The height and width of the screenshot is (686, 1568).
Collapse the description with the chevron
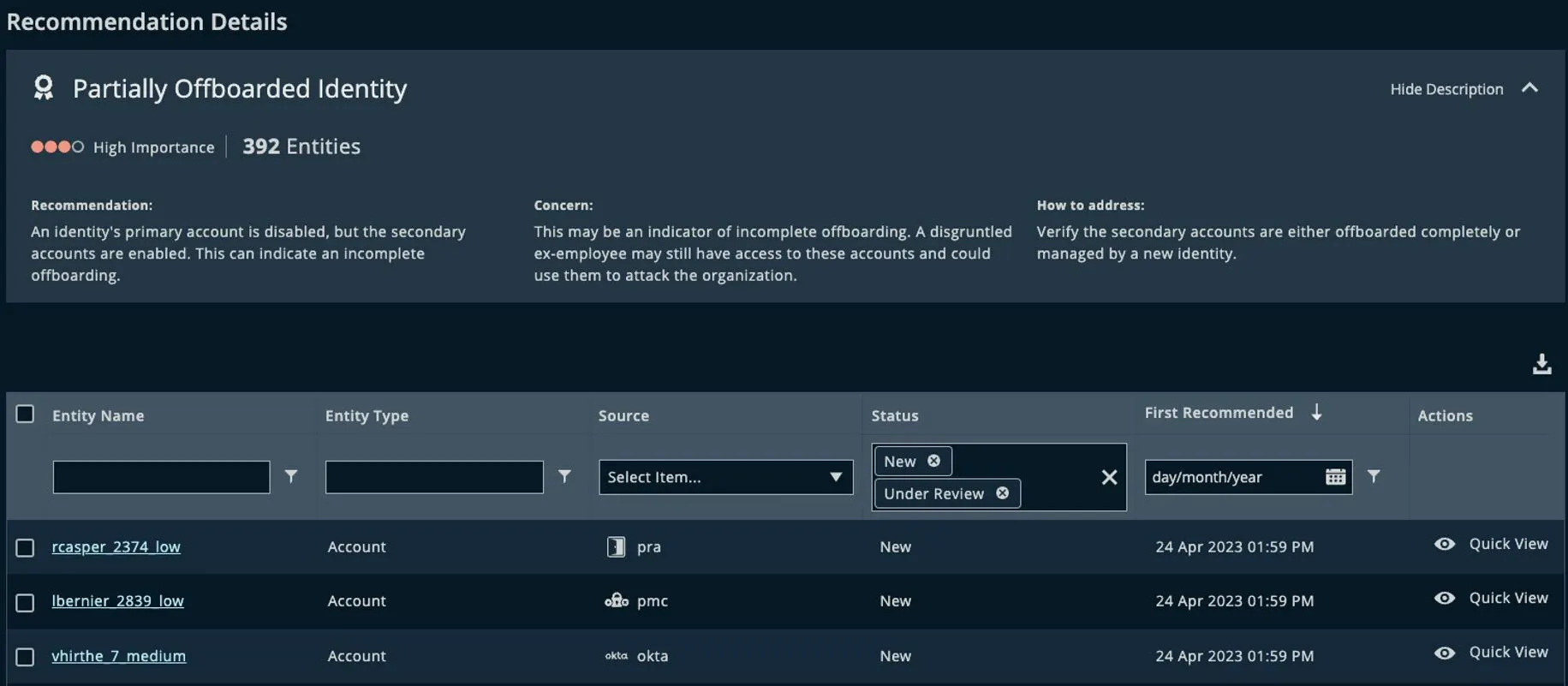click(x=1529, y=88)
